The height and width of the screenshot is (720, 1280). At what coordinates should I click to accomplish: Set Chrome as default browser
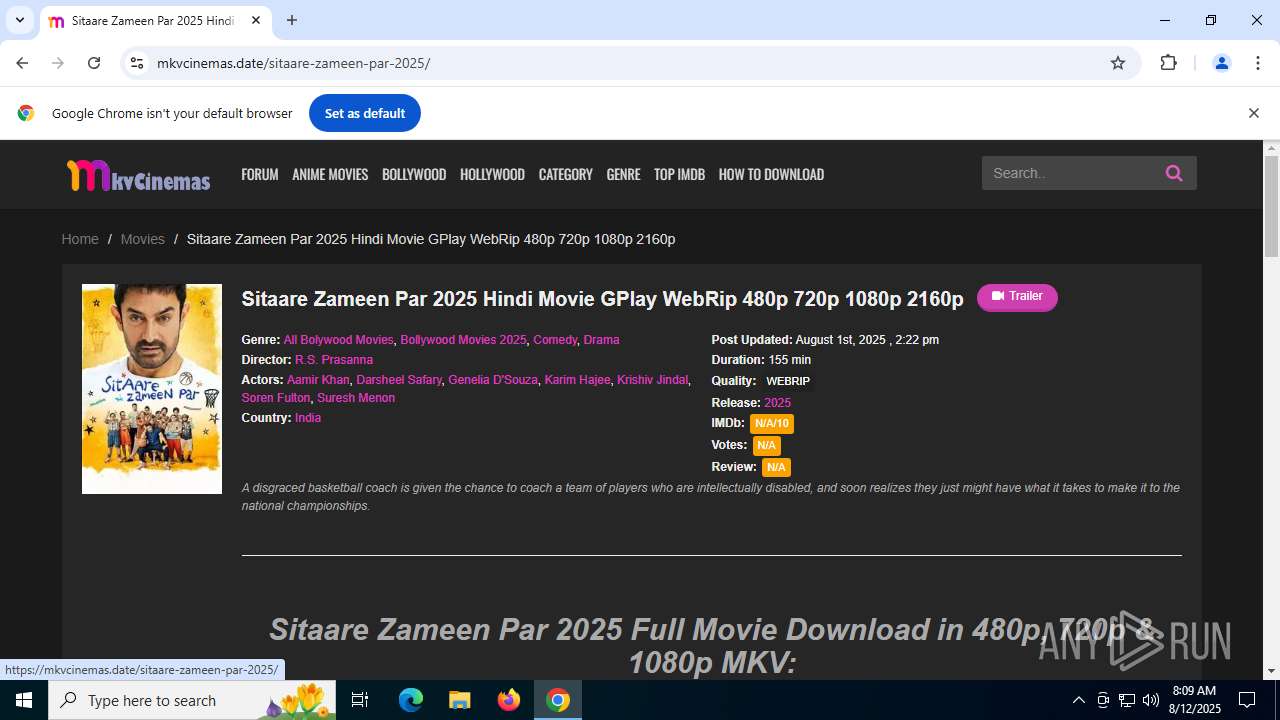coord(365,113)
